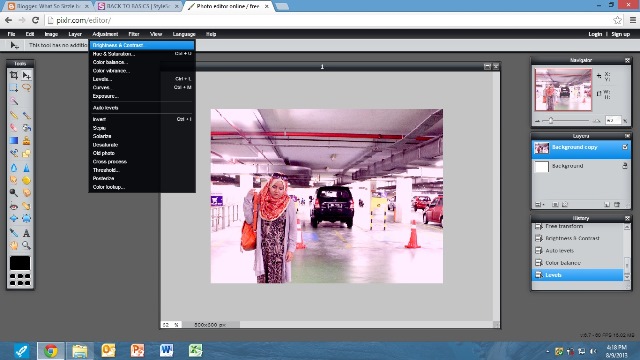Select the Pinch tool
Viewport: 640px width, 360px height.
(x=27, y=218)
